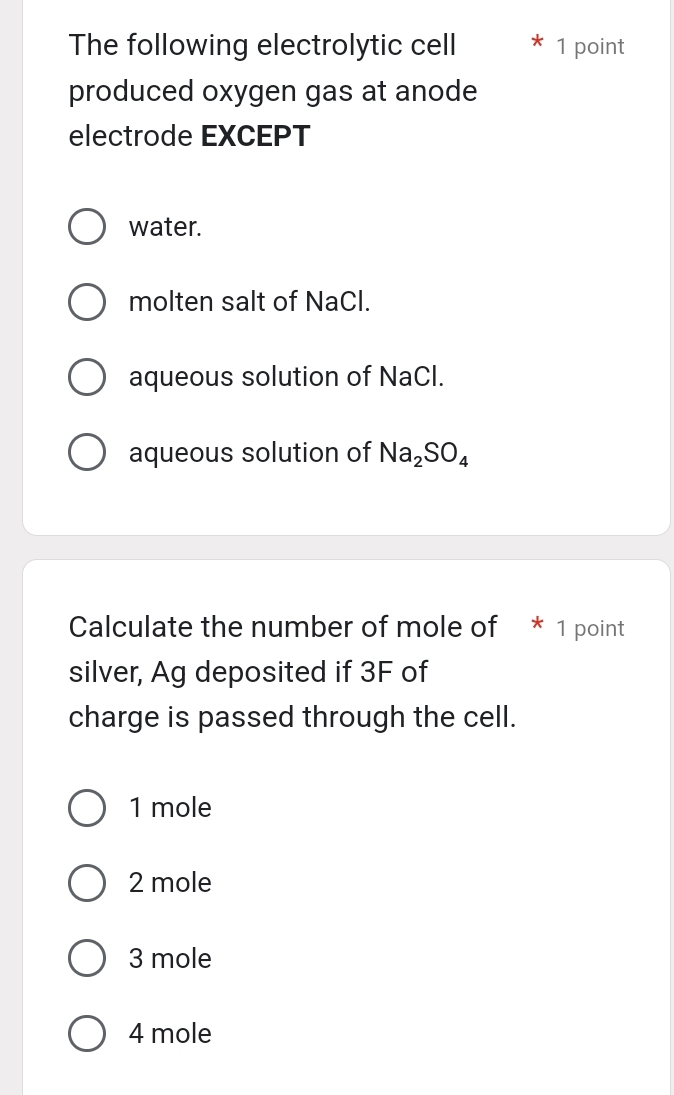Image resolution: width=674 pixels, height=1095 pixels.
Task: Select the "water." radio button
Action: click(87, 226)
